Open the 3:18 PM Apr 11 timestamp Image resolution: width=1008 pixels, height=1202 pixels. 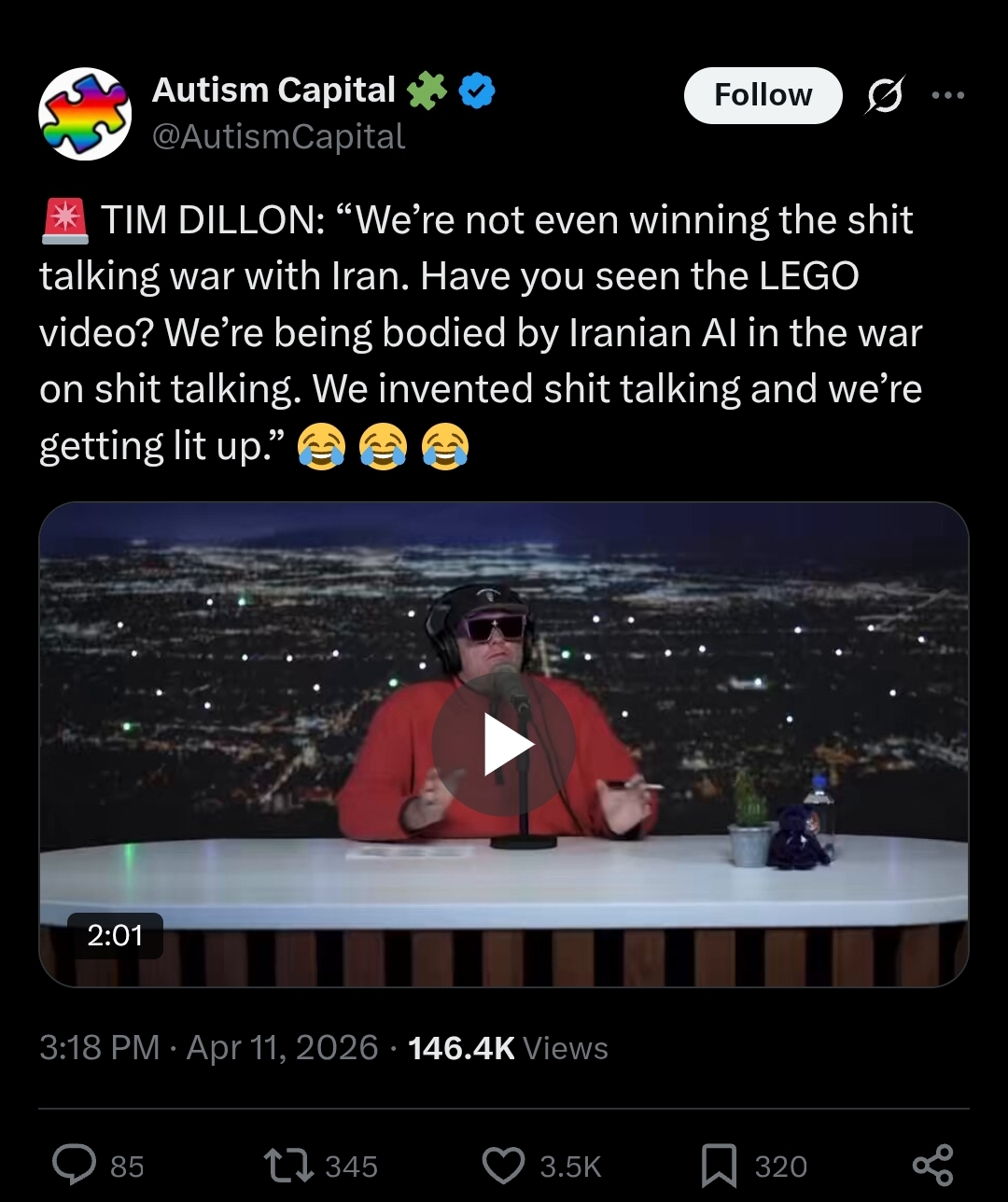pyautogui.click(x=209, y=1047)
